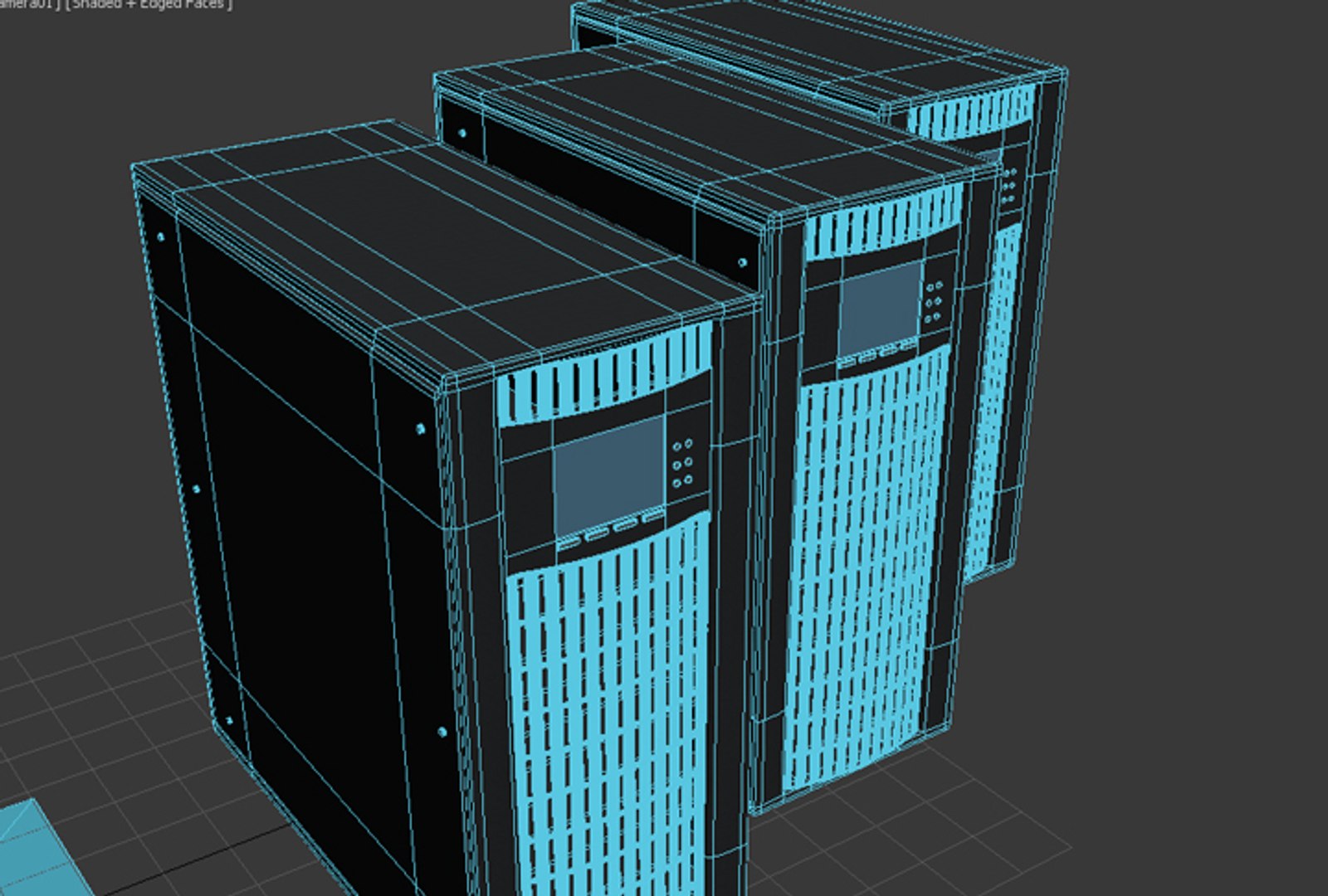Open the Camera01 viewport label menu
The width and height of the screenshot is (1328, 896).
coord(29,4)
